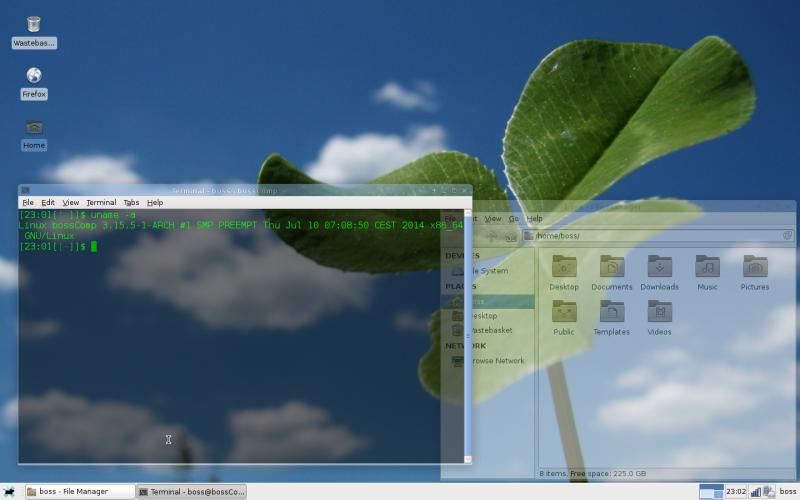This screenshot has height=500, width=800.
Task: Open the Tabs menu in the terminal
Action: click(131, 202)
